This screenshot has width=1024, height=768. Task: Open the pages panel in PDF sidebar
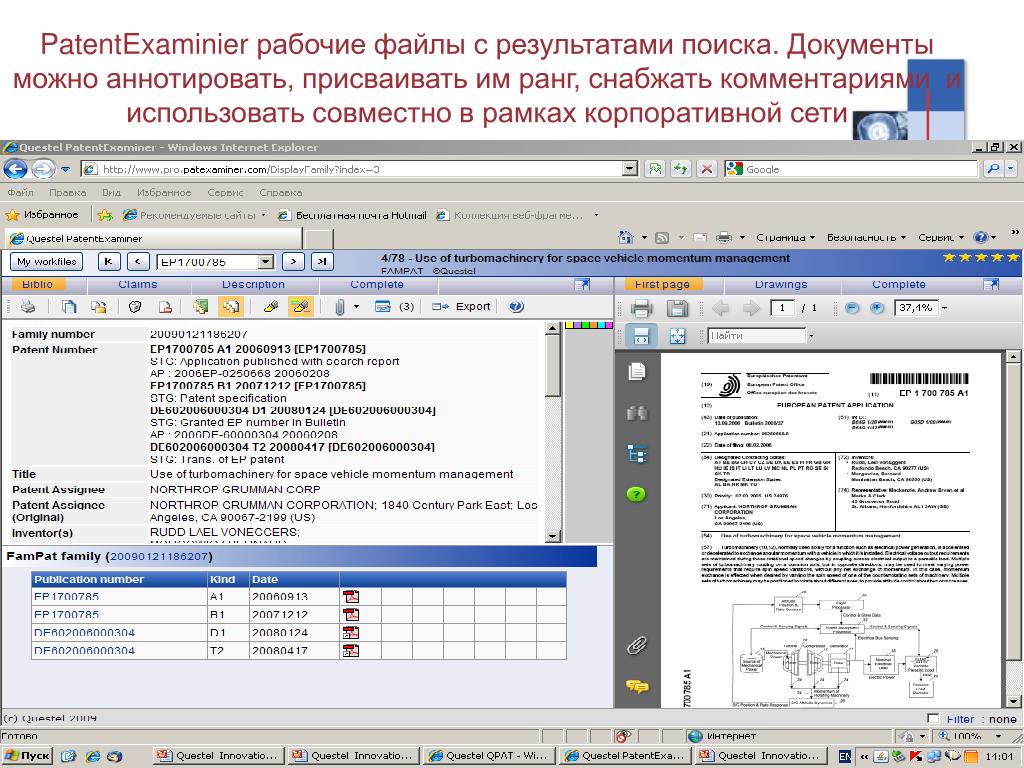point(637,372)
